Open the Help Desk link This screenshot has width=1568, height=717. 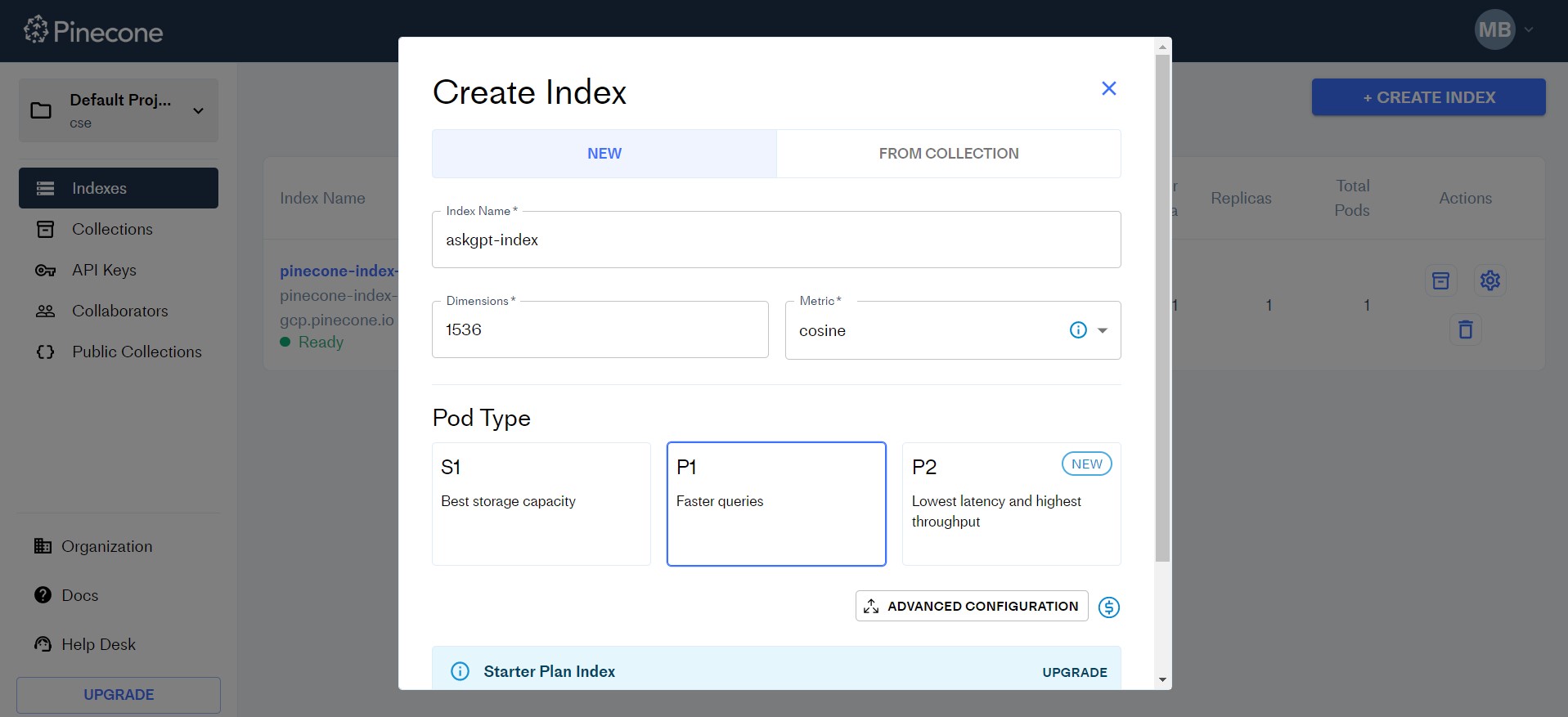[x=98, y=644]
